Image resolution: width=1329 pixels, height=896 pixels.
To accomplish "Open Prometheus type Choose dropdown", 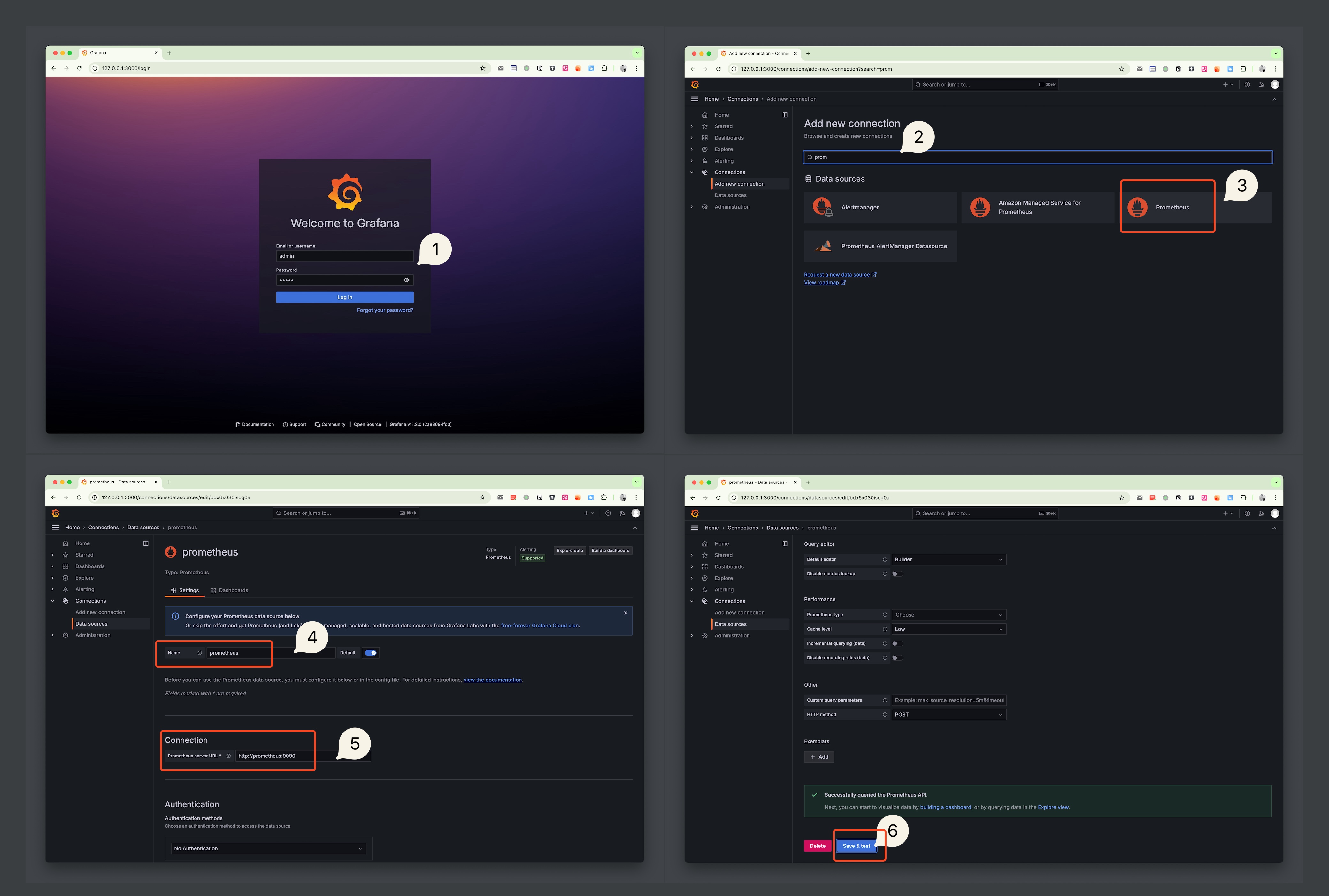I will coord(949,615).
